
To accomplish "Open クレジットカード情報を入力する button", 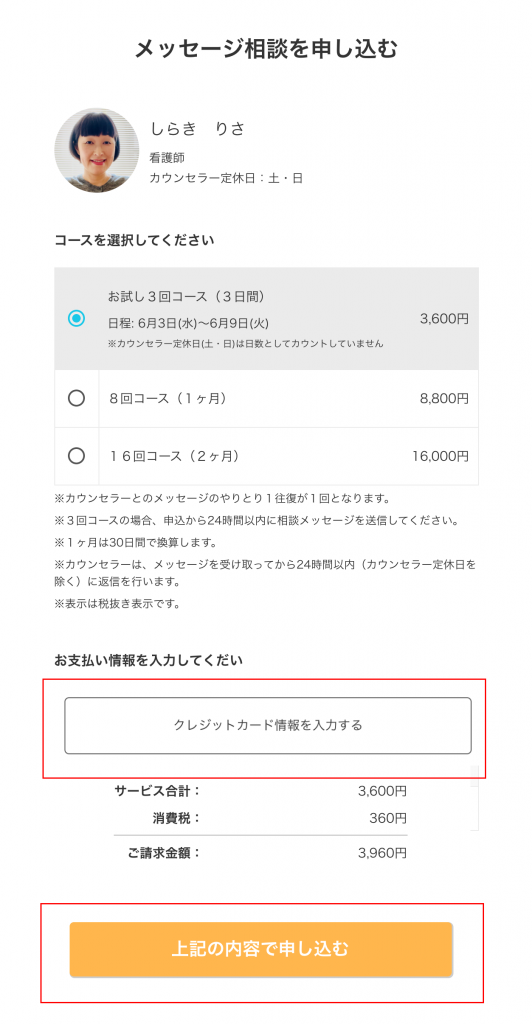I will pos(268,726).
